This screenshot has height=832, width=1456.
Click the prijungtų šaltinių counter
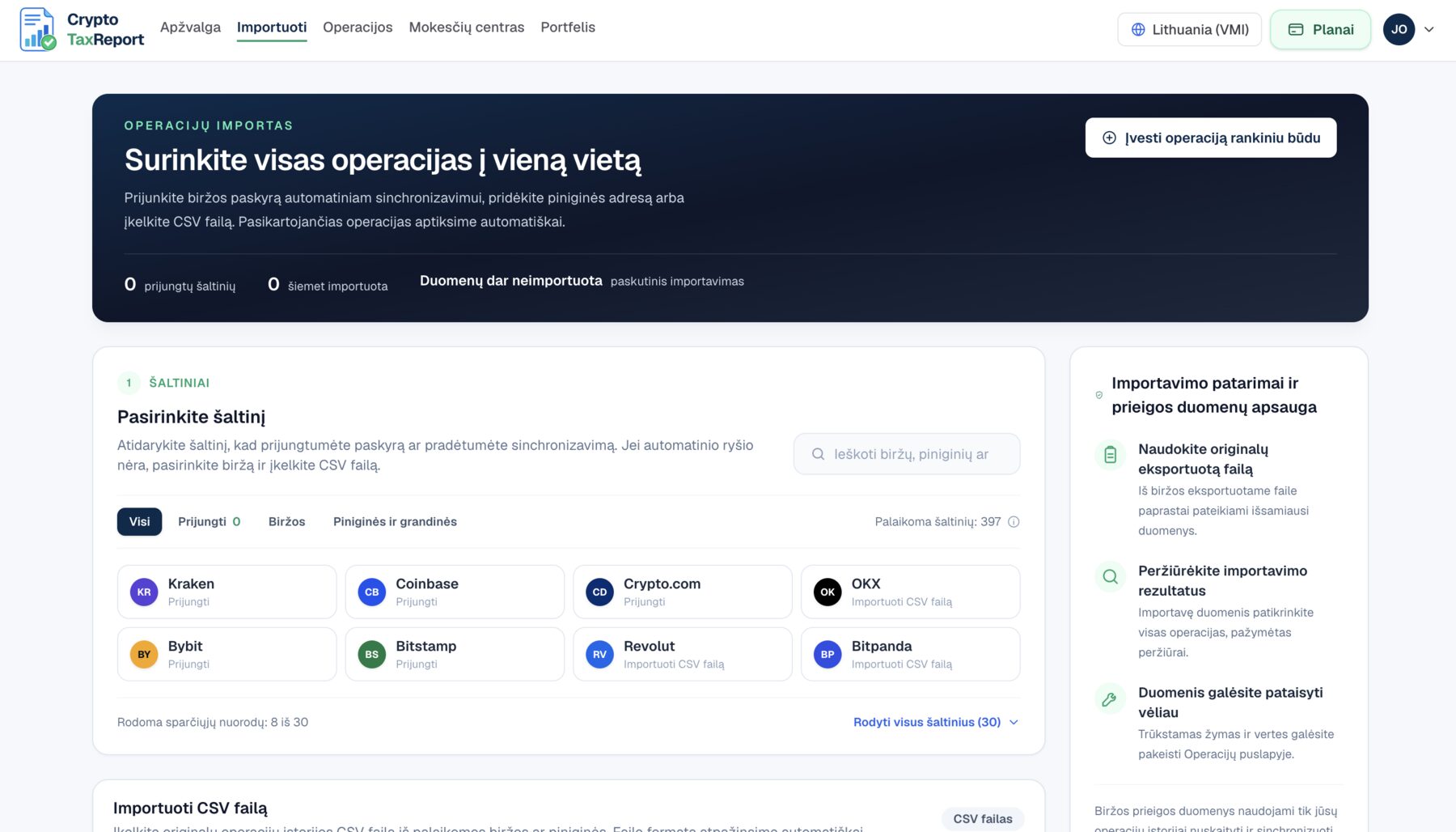pos(180,285)
